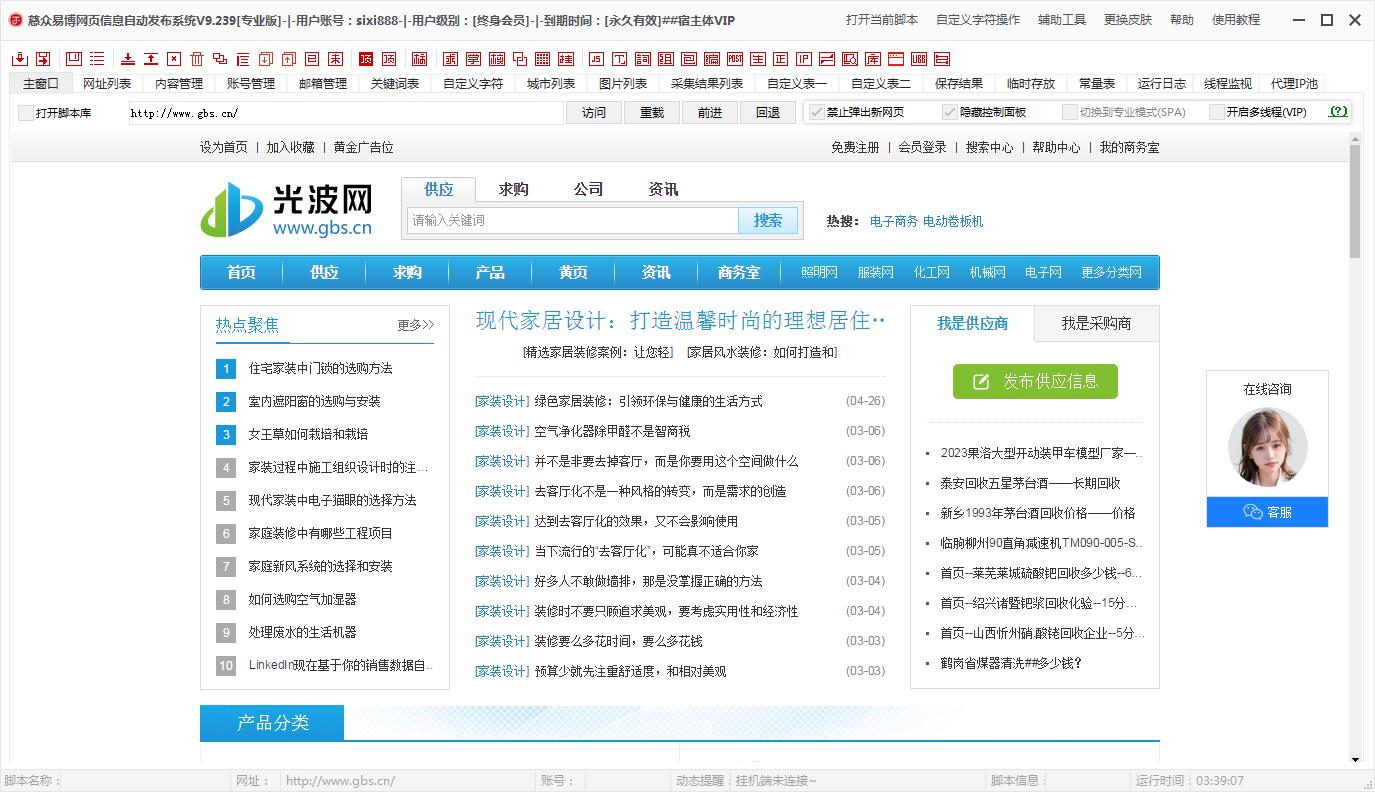Click the 回退 button

(x=768, y=113)
